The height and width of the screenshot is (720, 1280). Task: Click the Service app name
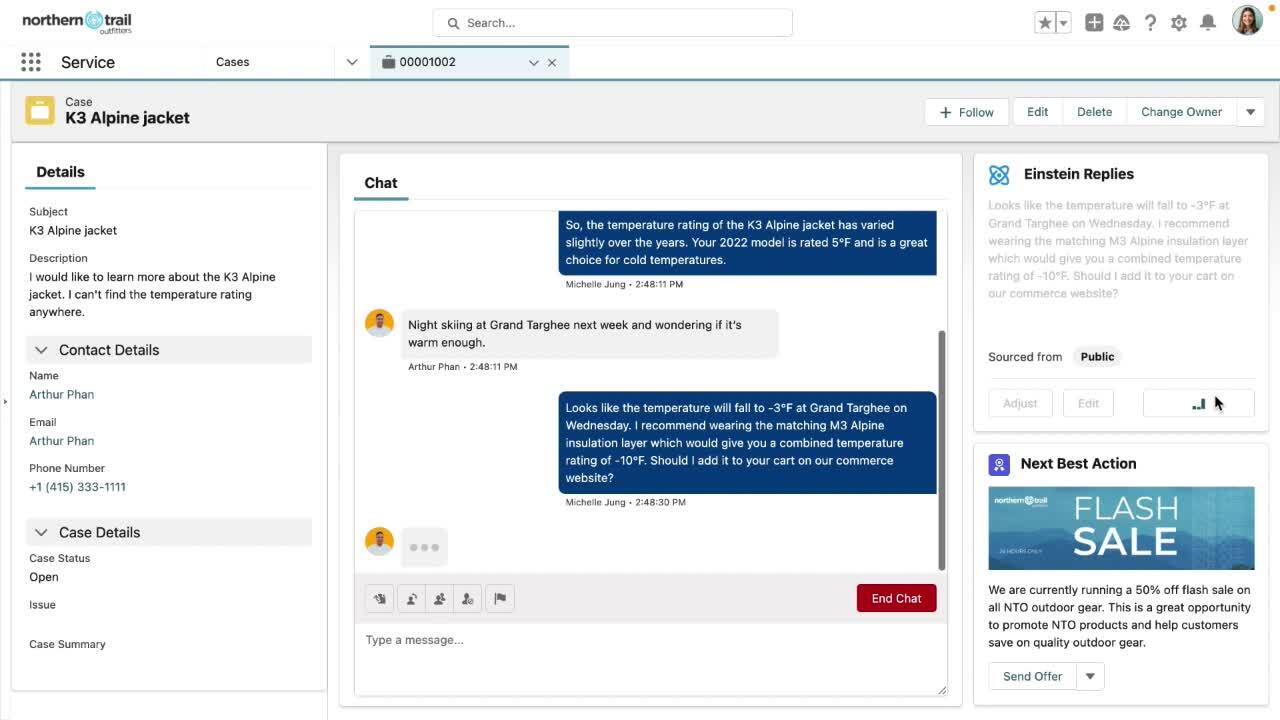[88, 62]
